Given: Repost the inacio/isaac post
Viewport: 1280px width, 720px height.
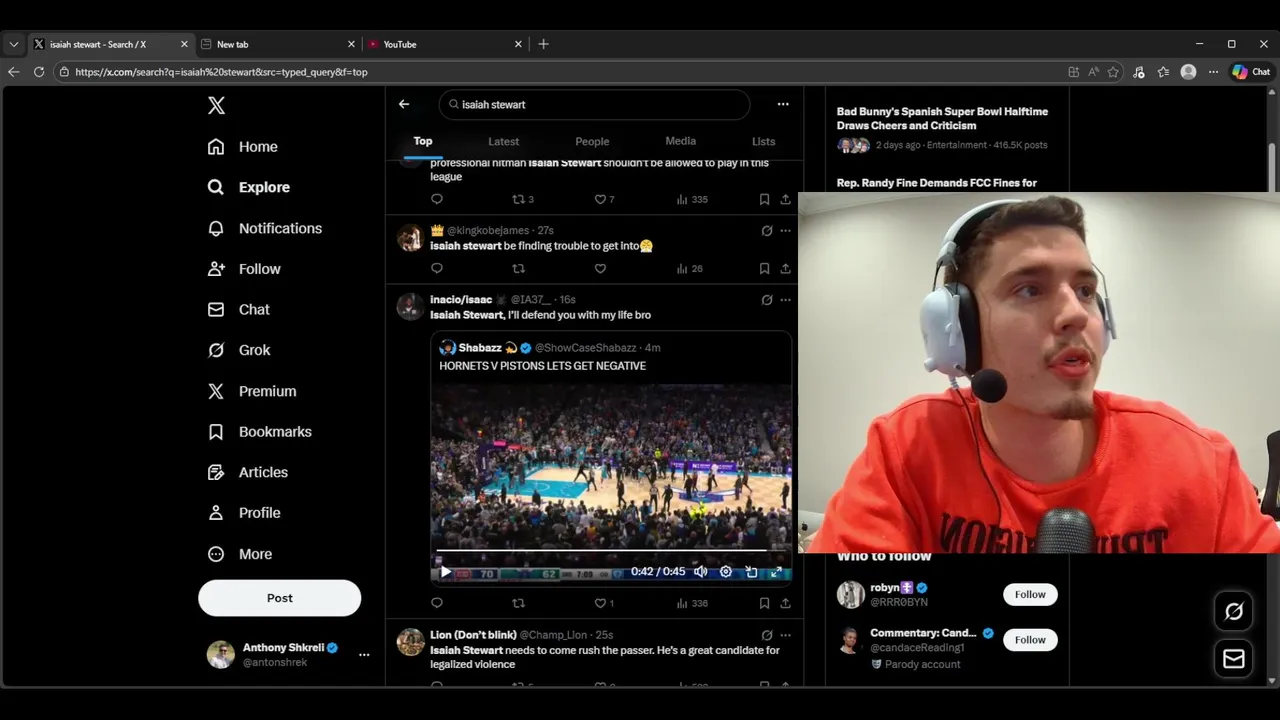Looking at the screenshot, I should [x=518, y=603].
